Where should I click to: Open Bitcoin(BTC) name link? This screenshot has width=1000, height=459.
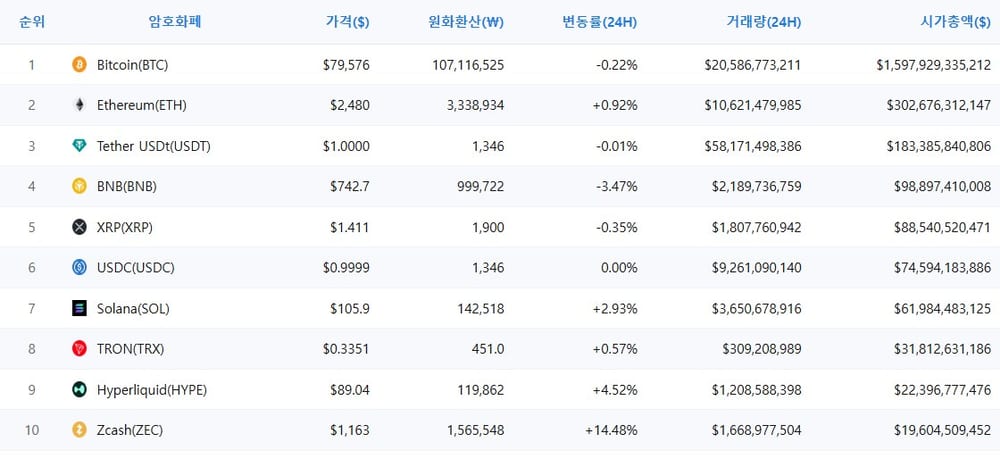(133, 65)
